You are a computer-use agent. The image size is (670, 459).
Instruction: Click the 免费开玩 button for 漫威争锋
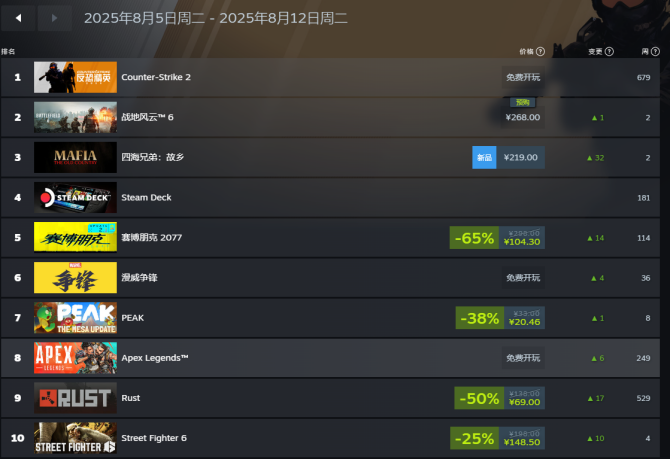[523, 278]
